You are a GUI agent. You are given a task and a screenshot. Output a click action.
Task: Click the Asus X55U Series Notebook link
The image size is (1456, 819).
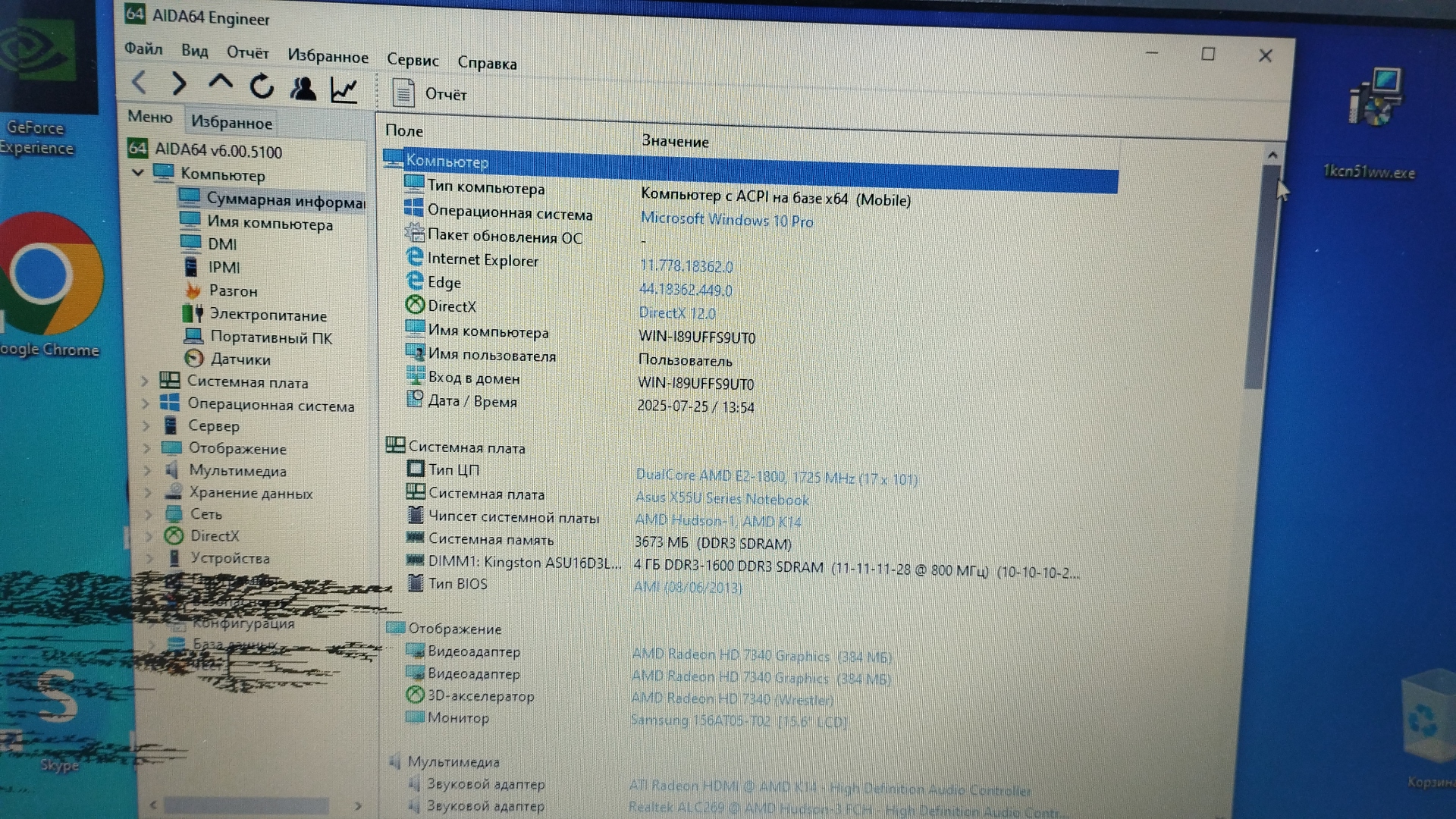[x=722, y=499]
